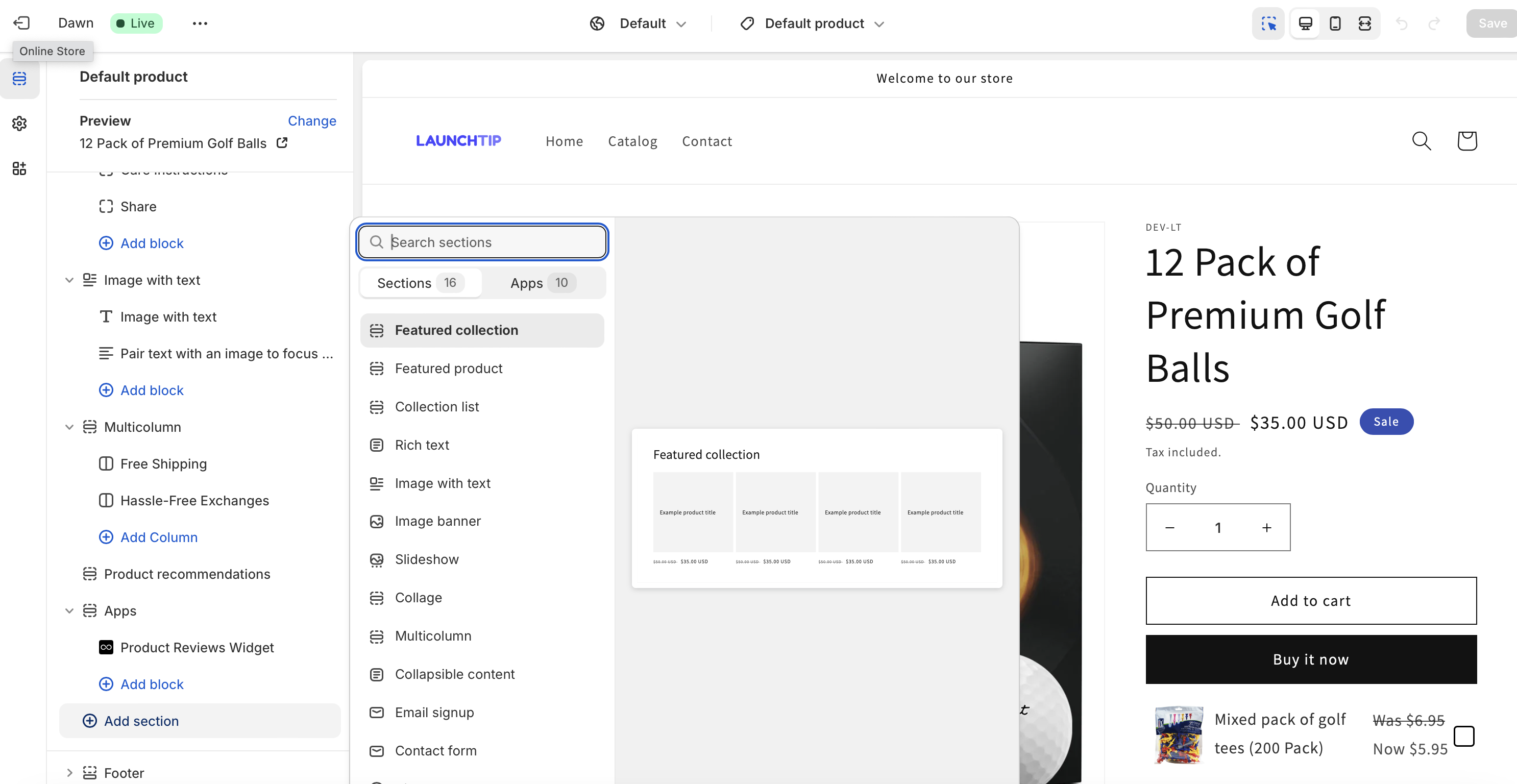Collapse the Apps section
This screenshot has height=784, width=1517.
click(69, 611)
